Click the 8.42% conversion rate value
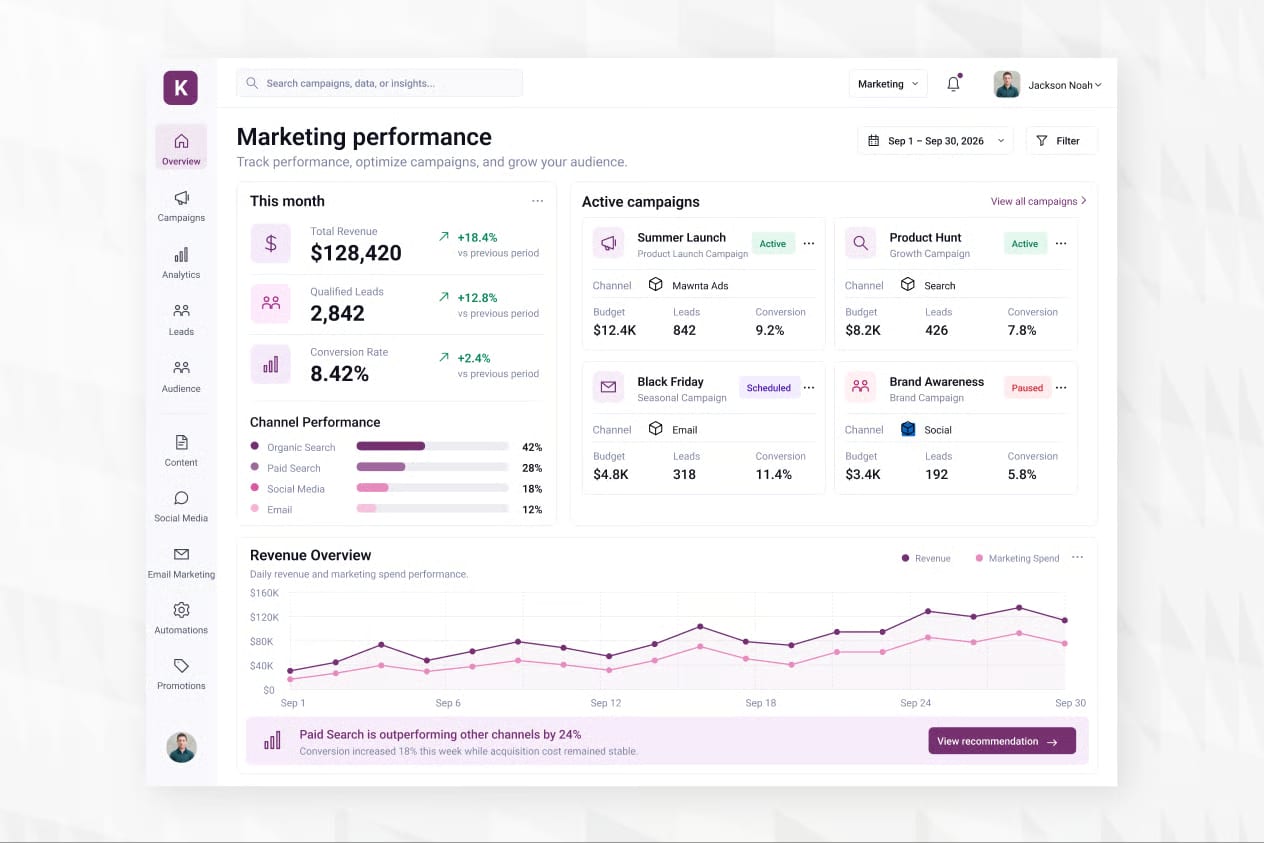1264x843 pixels. point(340,374)
